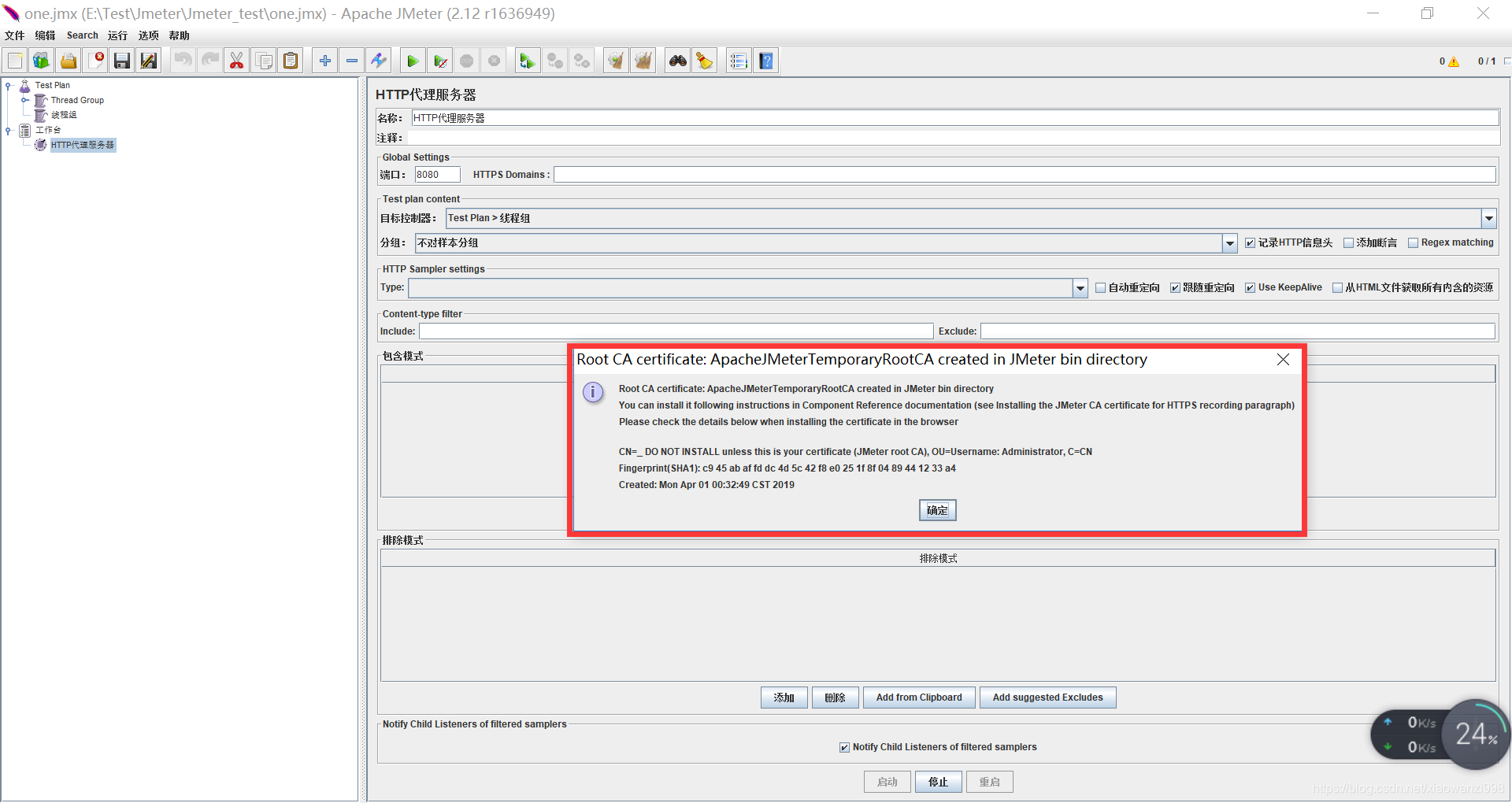Enable 自动重定向 checkbox
Viewport: 1512px width, 803px height.
click(1101, 287)
